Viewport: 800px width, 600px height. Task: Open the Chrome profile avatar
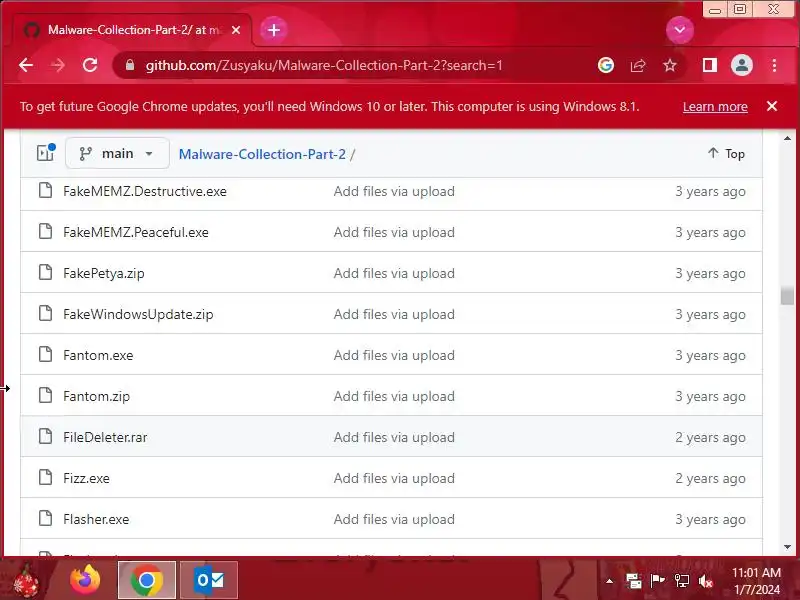(x=742, y=65)
